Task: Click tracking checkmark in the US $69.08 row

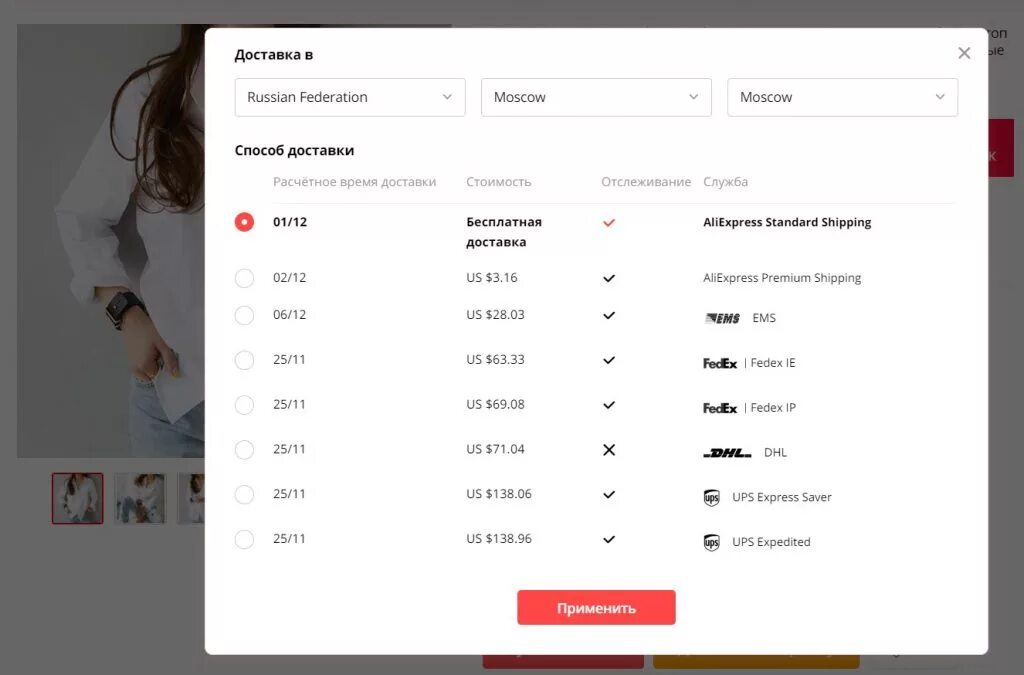Action: tap(609, 405)
